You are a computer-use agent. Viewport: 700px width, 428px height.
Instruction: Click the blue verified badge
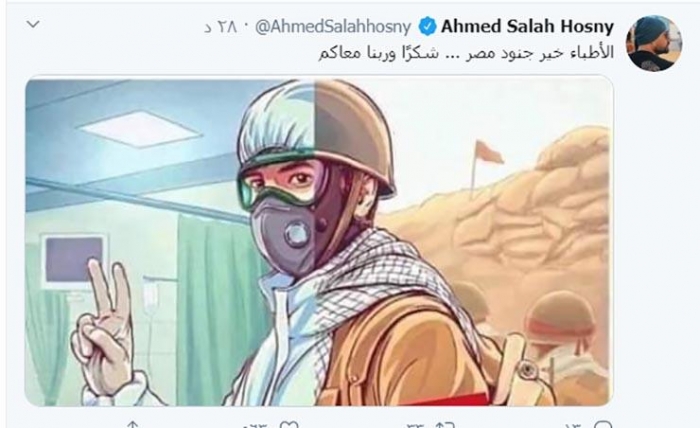(427, 27)
